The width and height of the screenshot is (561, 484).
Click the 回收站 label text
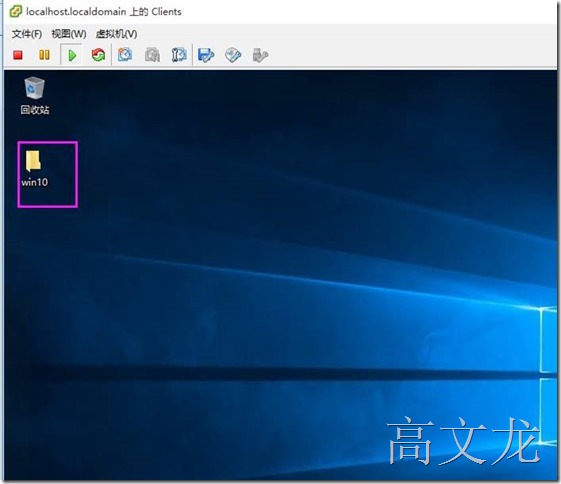[x=35, y=110]
